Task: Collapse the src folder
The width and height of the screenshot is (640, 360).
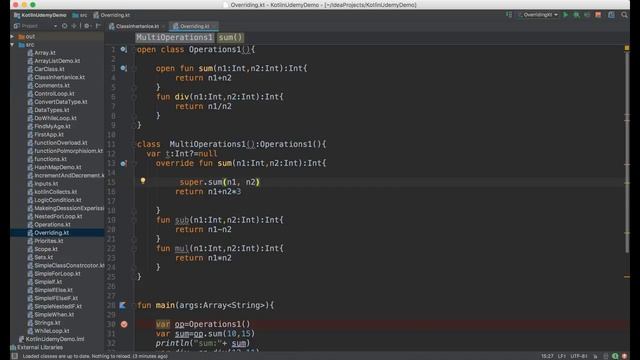Action: [12, 44]
